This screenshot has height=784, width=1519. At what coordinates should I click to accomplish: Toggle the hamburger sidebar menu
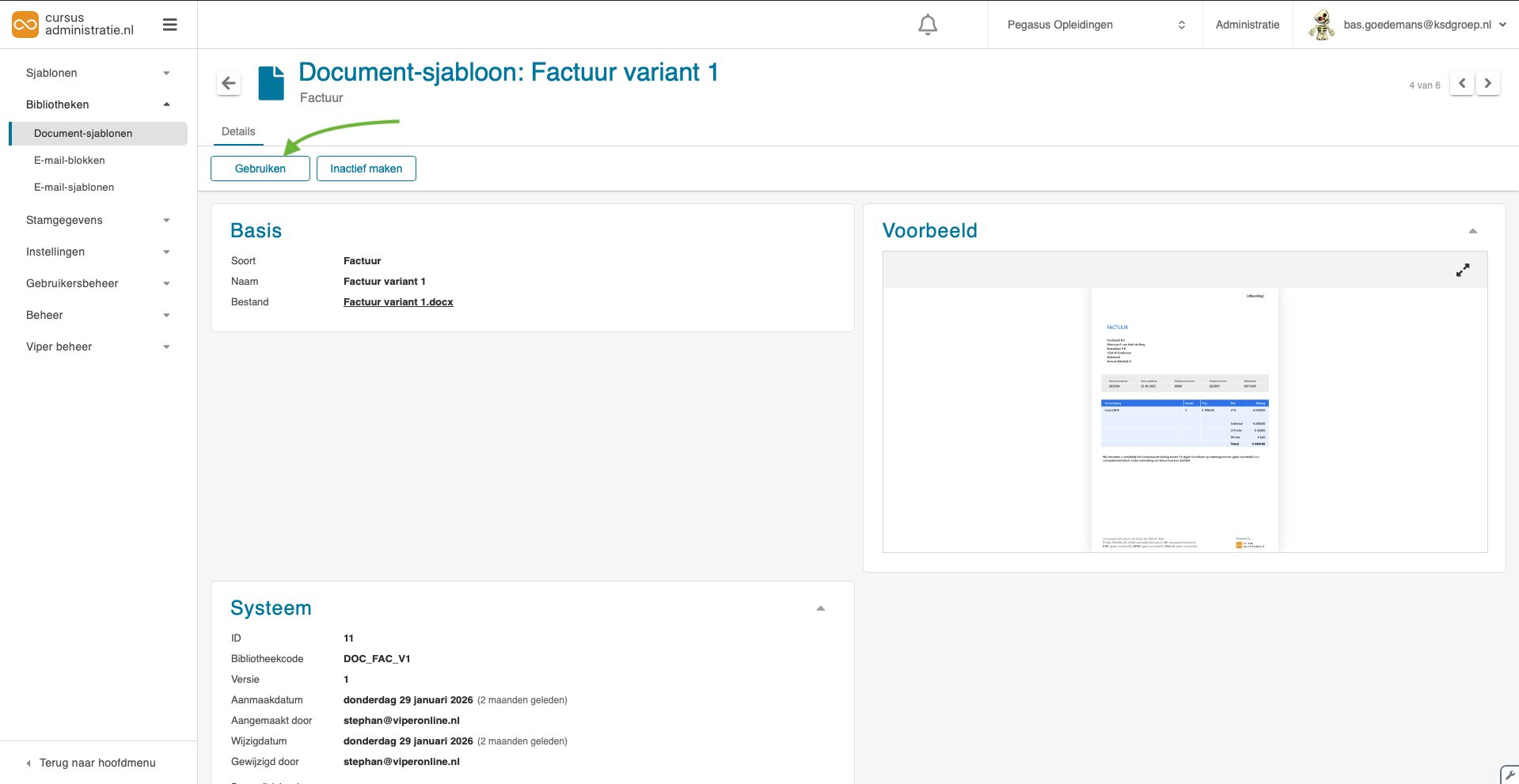pos(169,25)
